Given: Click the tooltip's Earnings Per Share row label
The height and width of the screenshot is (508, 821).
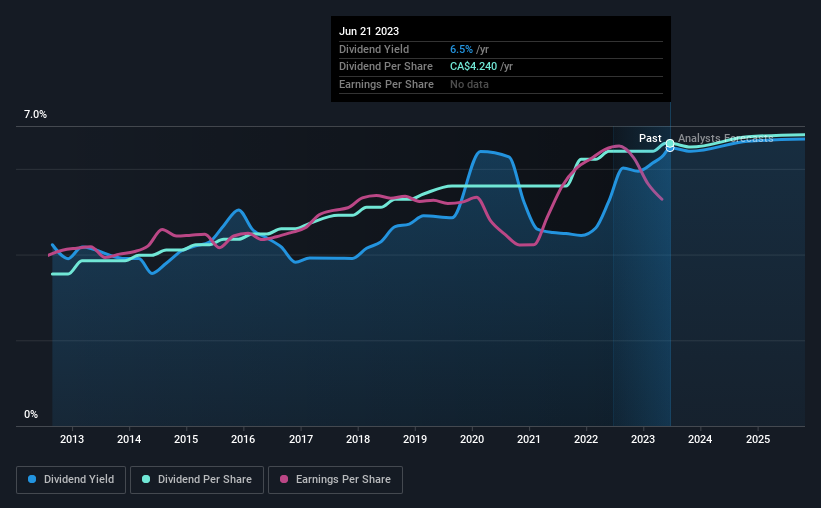Looking at the screenshot, I should tap(386, 84).
